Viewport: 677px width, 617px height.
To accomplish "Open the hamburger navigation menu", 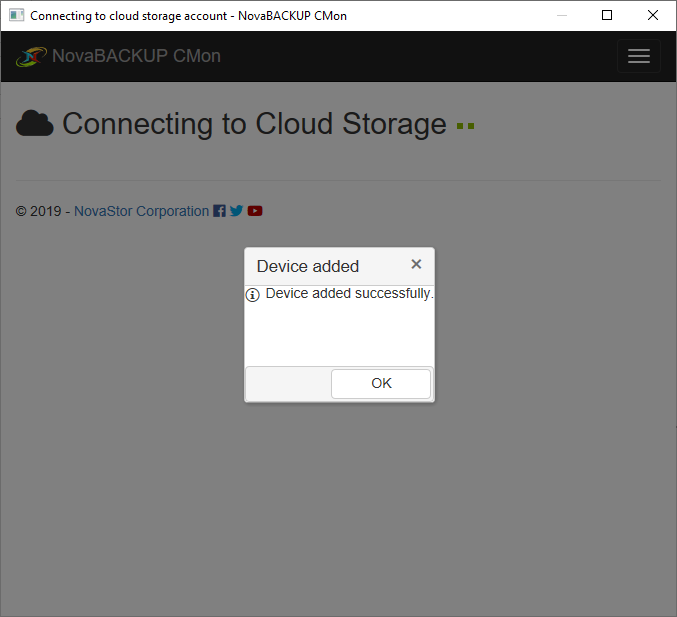I will (639, 56).
